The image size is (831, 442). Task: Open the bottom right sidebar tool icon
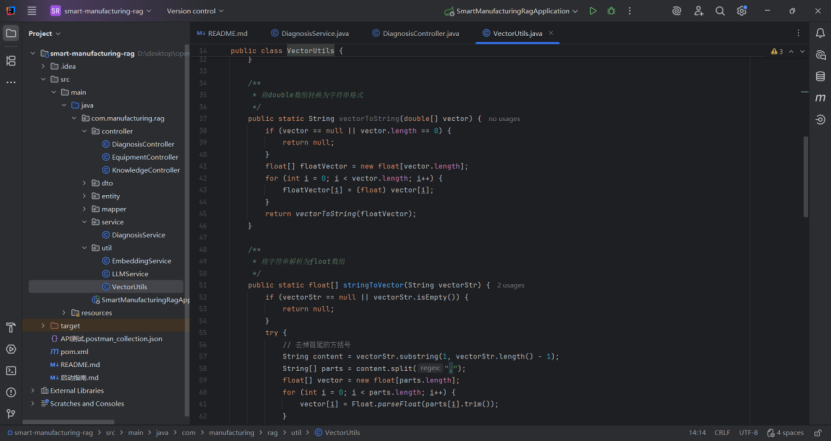point(820,120)
